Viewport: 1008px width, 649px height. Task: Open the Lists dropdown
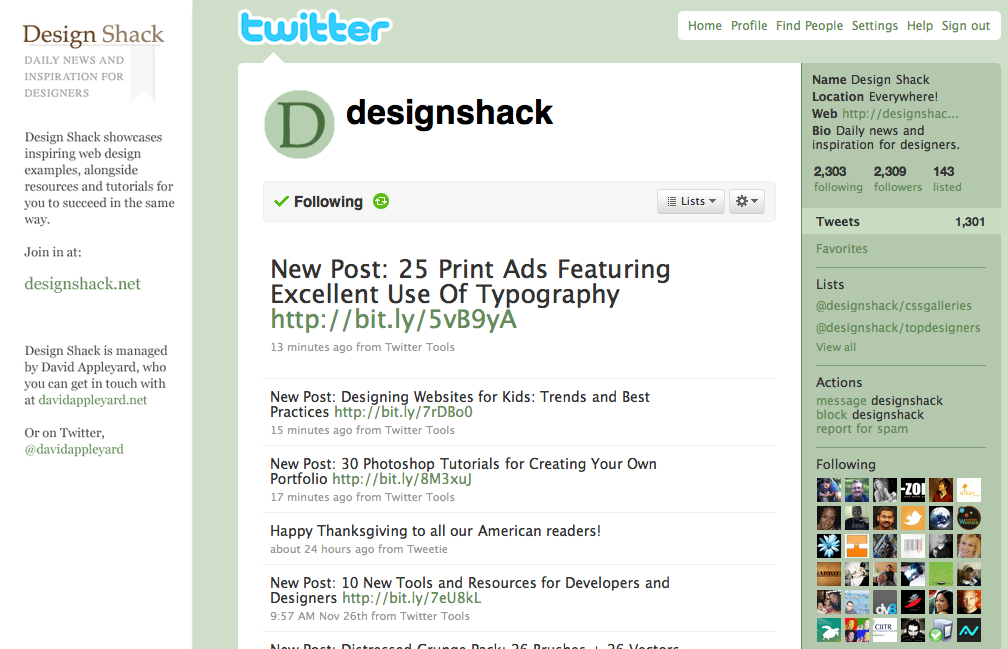click(x=691, y=201)
